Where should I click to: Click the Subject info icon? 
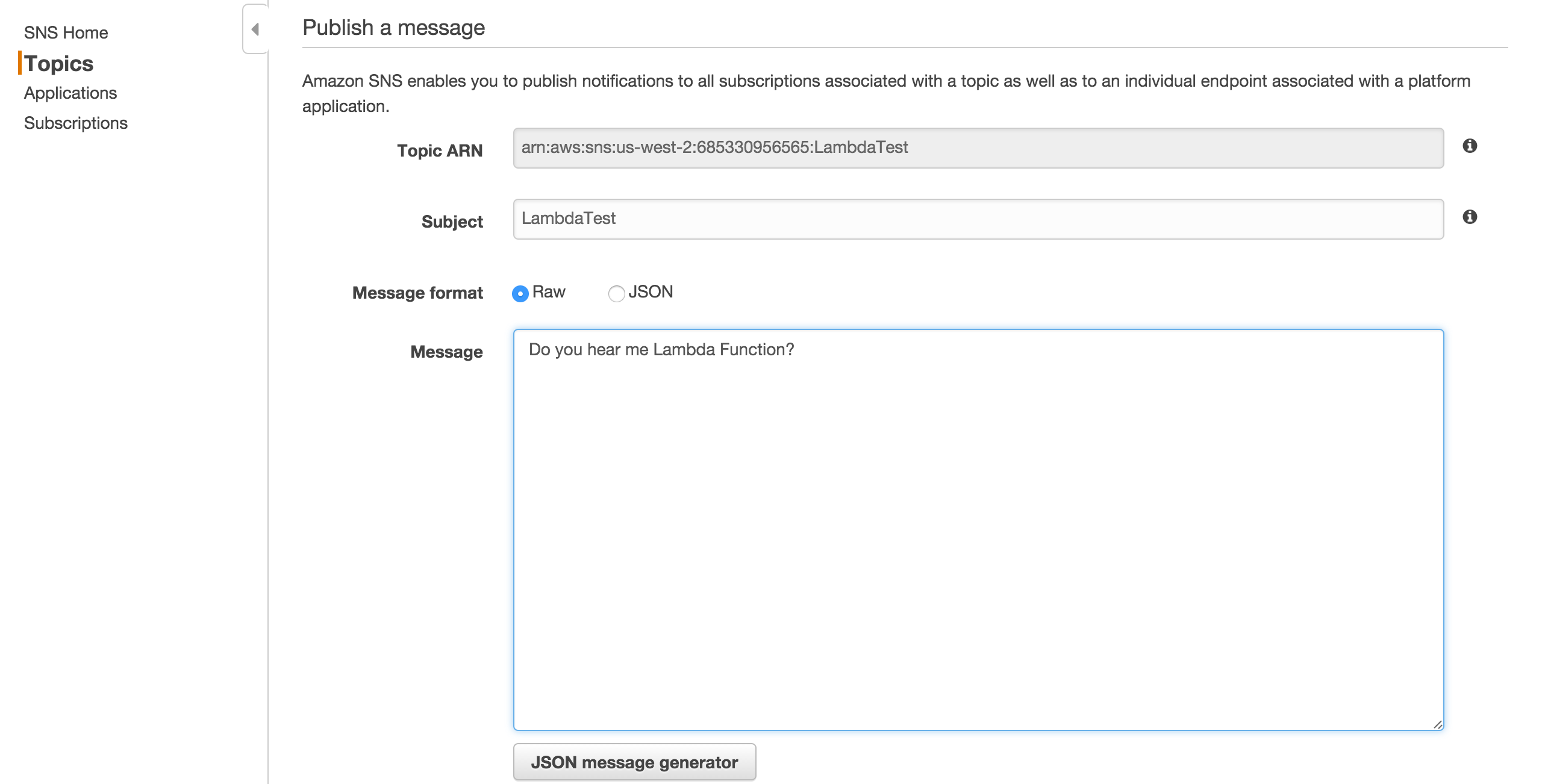1470,216
